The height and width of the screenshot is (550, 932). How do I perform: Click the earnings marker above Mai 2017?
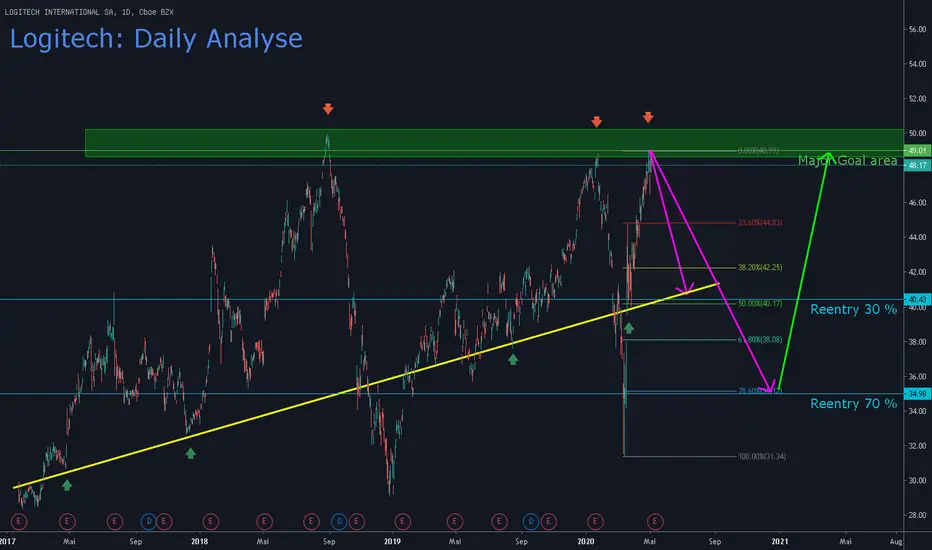(x=67, y=521)
